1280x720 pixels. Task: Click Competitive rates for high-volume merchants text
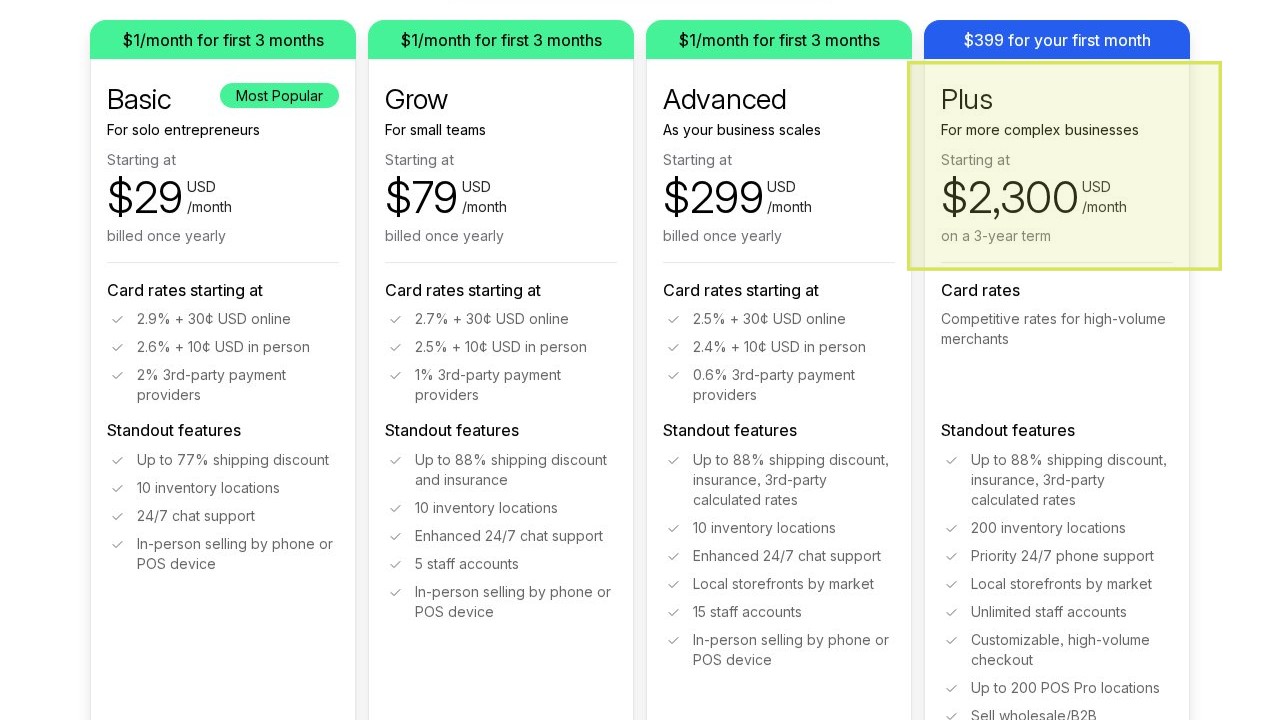(x=1052, y=329)
